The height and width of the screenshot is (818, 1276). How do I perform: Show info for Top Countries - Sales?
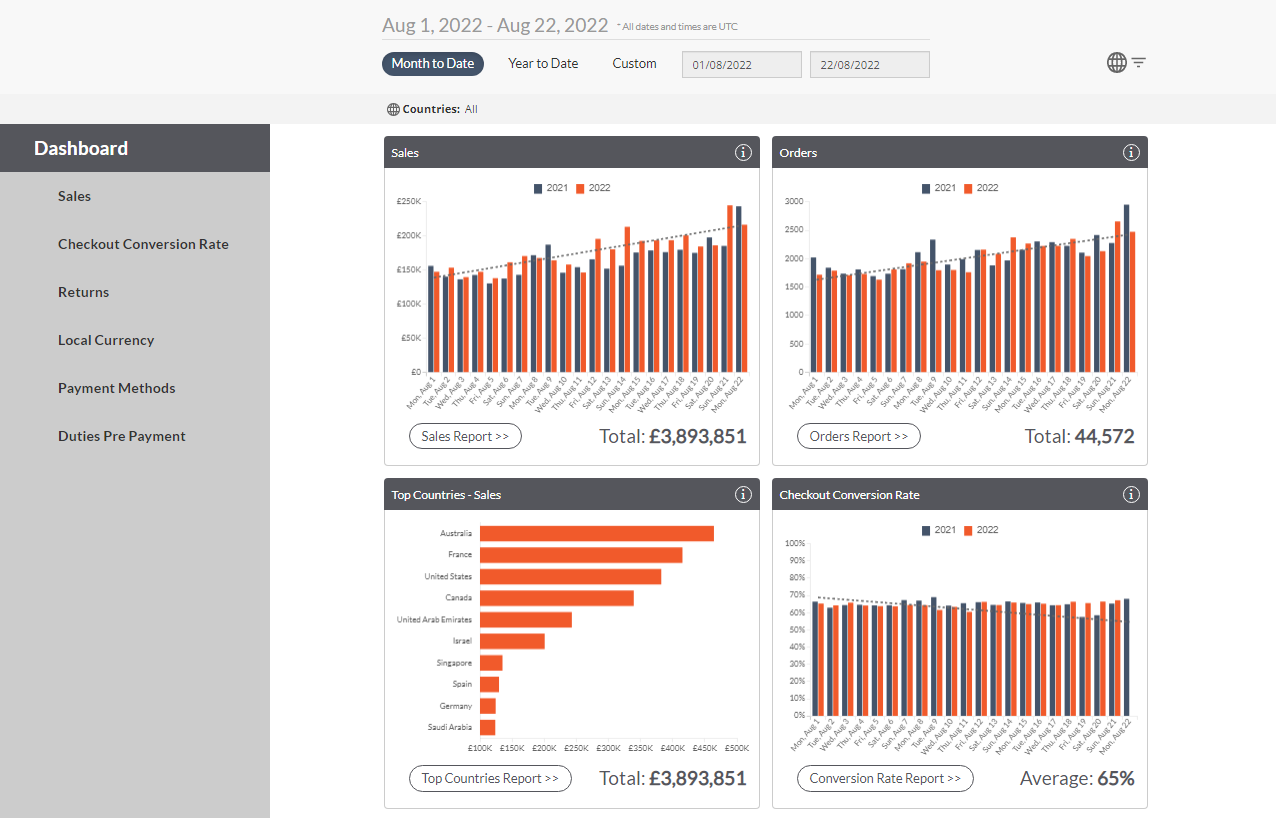click(x=743, y=495)
